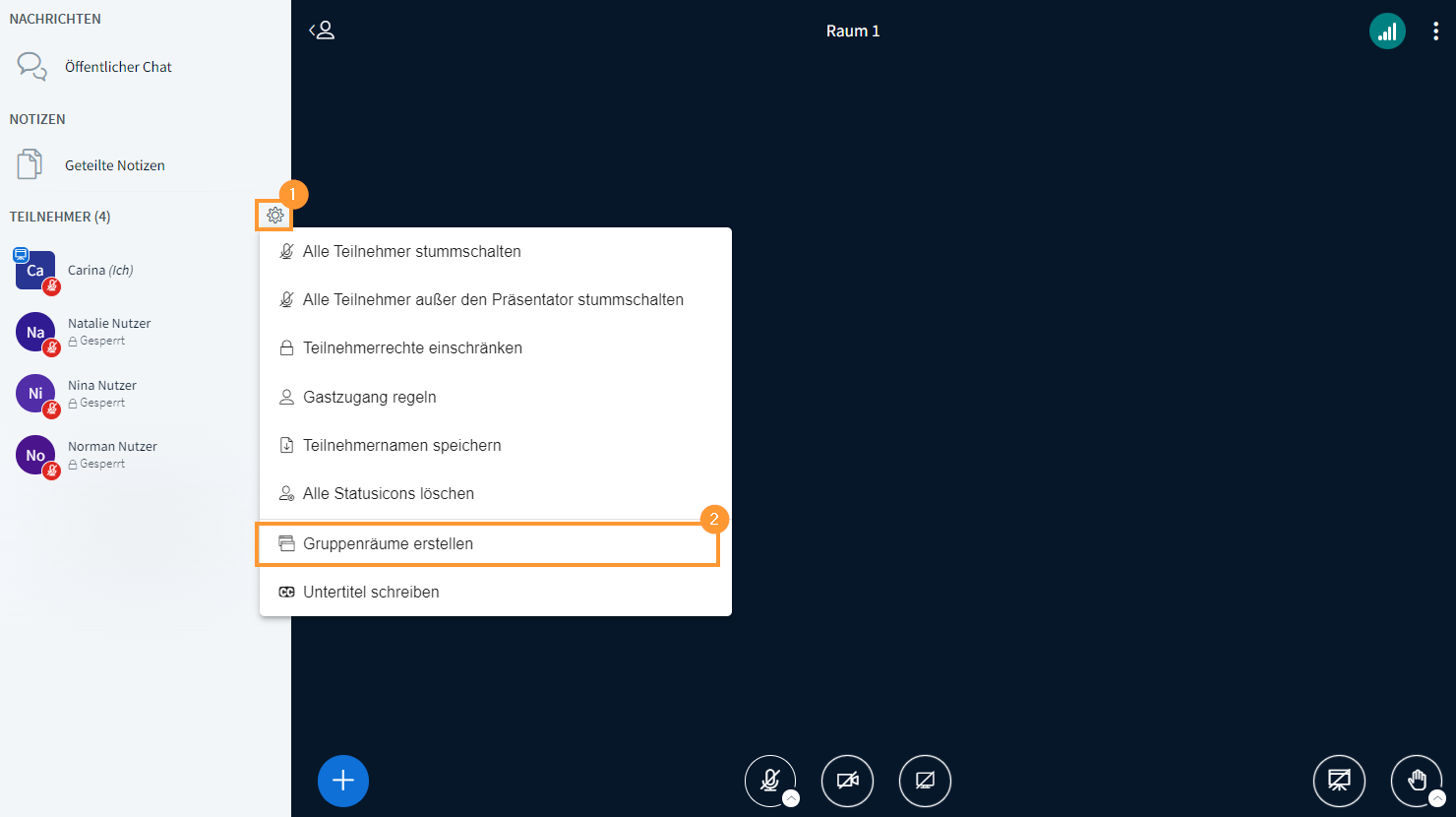
Task: Raise your hand
Action: [1417, 781]
